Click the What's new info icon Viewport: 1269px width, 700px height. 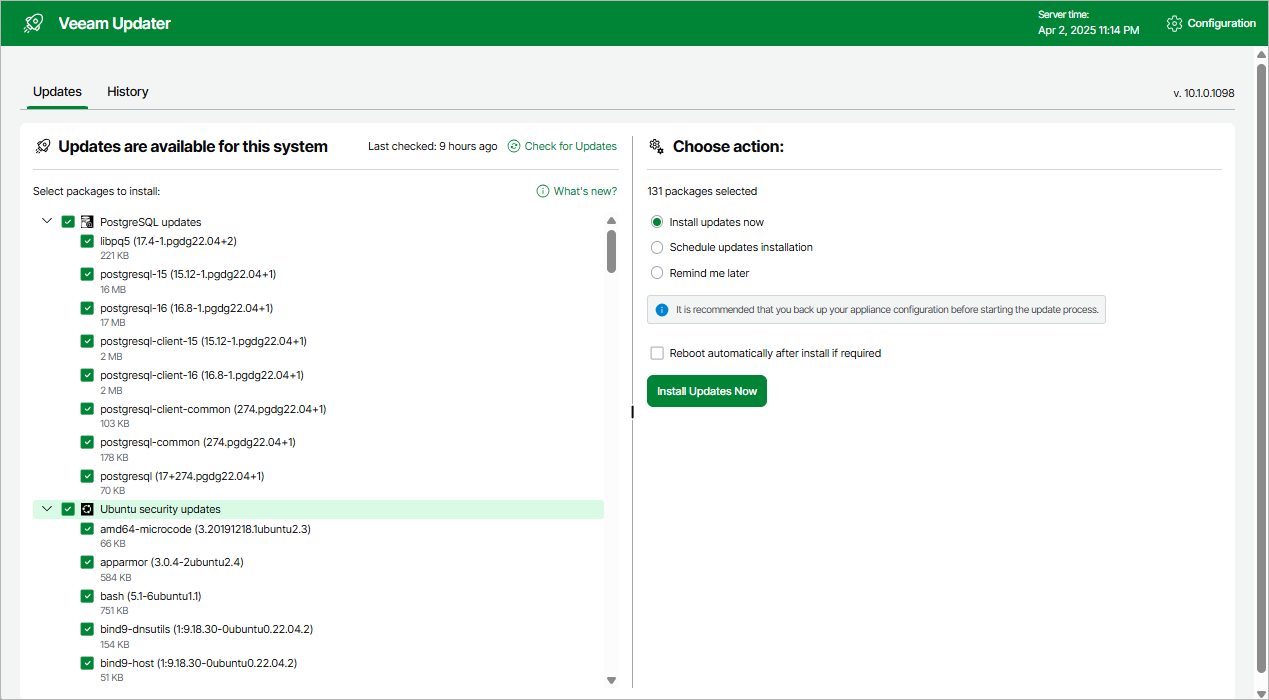543,191
